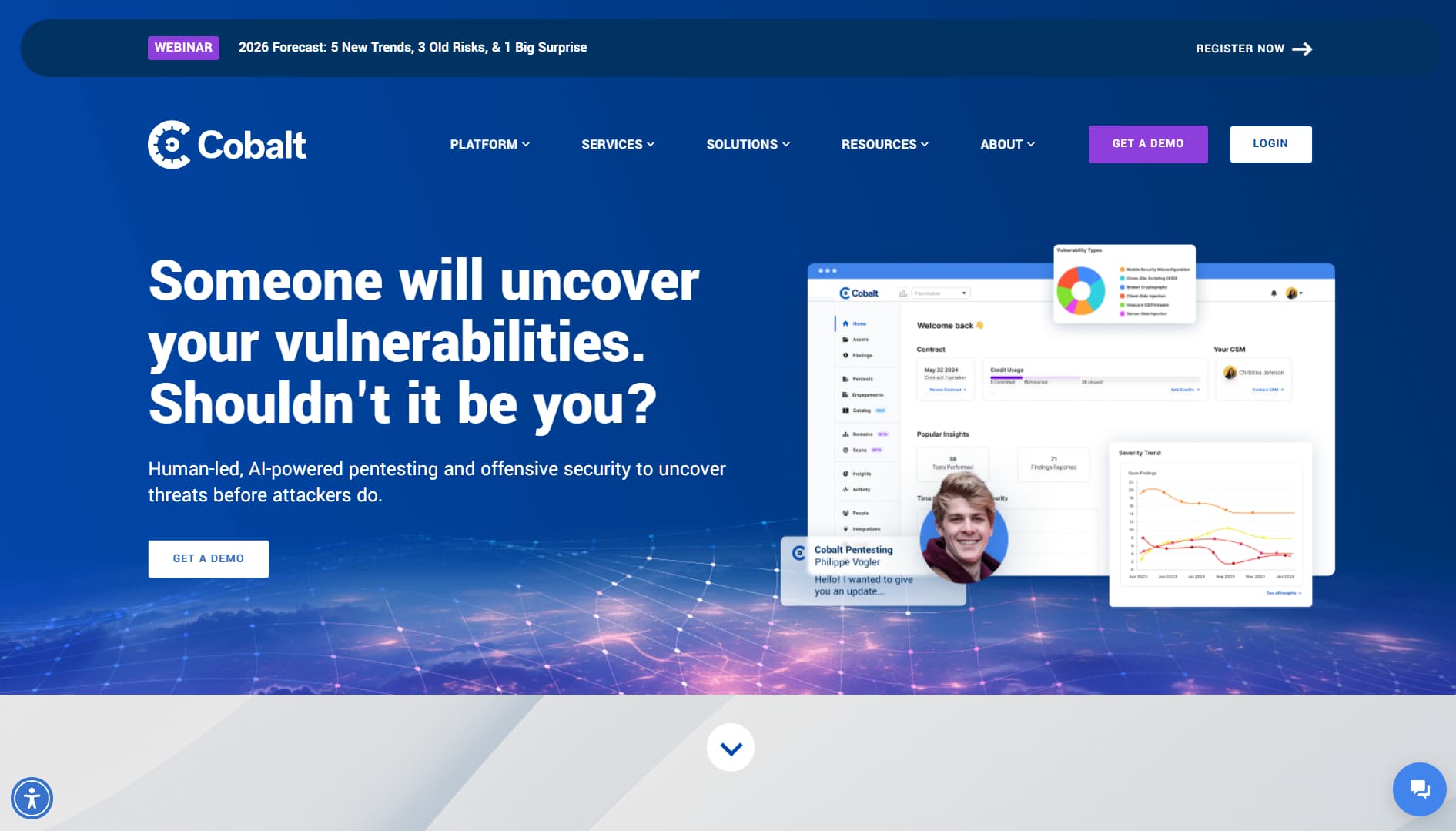
Task: Click the Cobalt logo in the navigation bar
Action: [227, 144]
